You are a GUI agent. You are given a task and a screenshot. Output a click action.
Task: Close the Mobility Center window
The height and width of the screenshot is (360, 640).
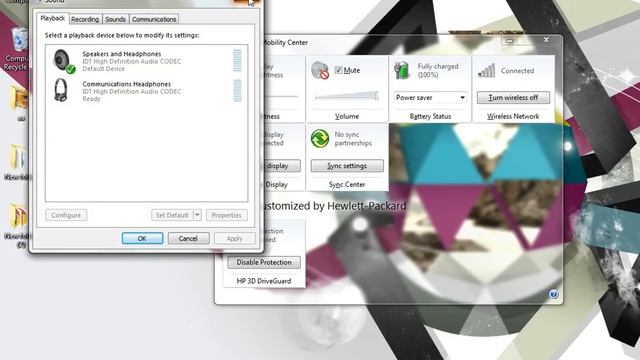(x=546, y=40)
